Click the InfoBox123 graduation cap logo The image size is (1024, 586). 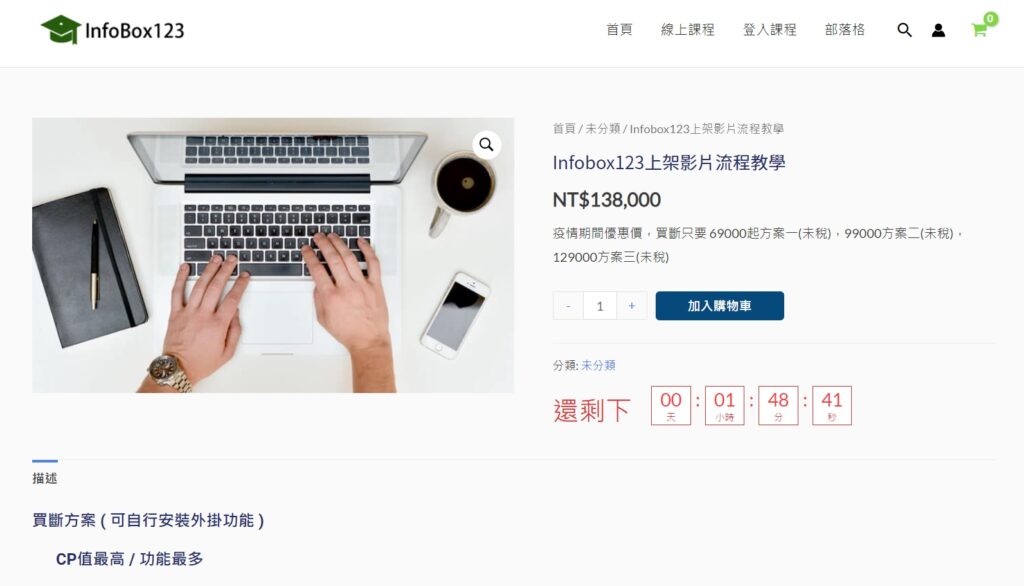(x=61, y=30)
